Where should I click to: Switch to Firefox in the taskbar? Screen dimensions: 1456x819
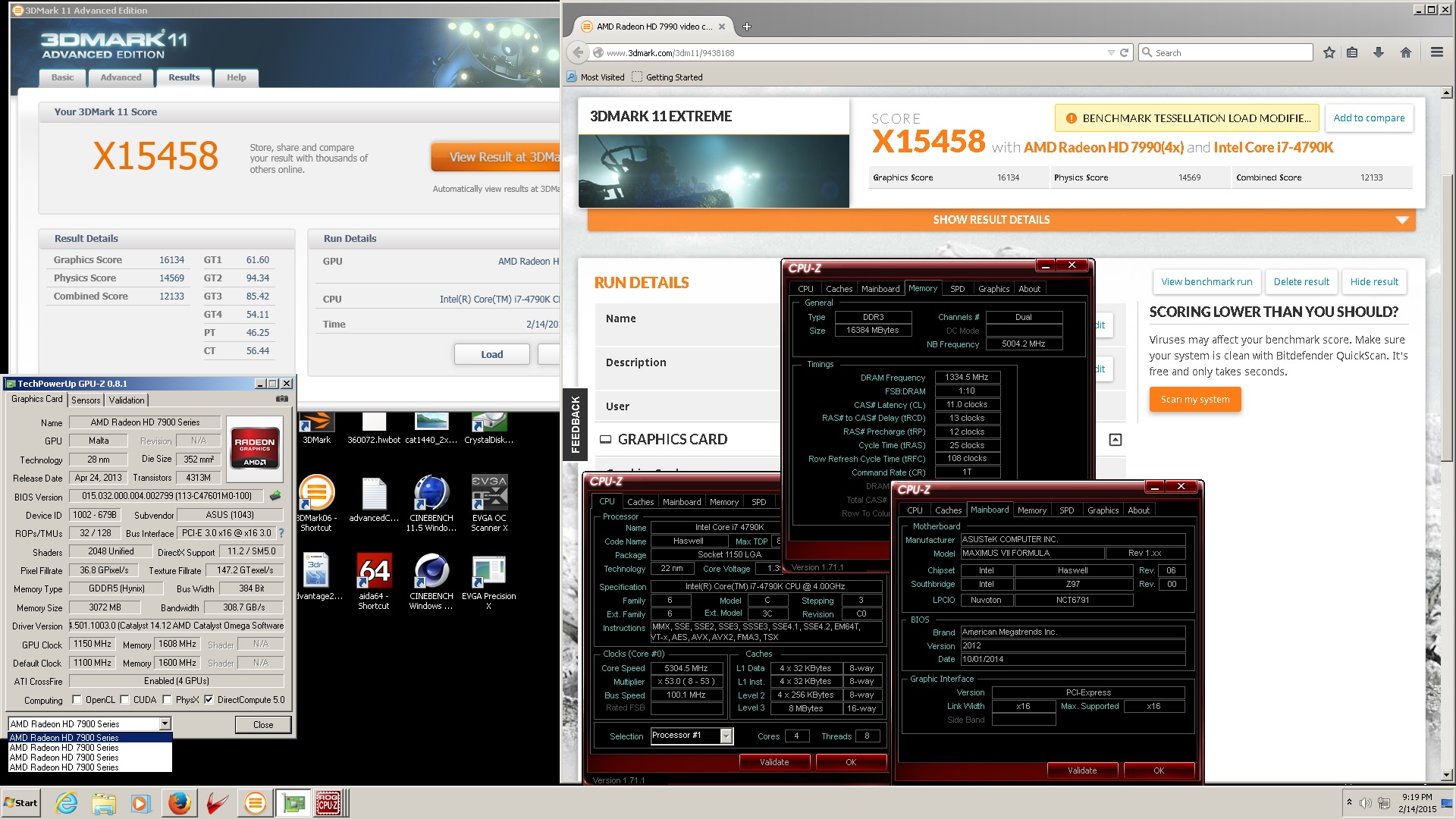[179, 802]
